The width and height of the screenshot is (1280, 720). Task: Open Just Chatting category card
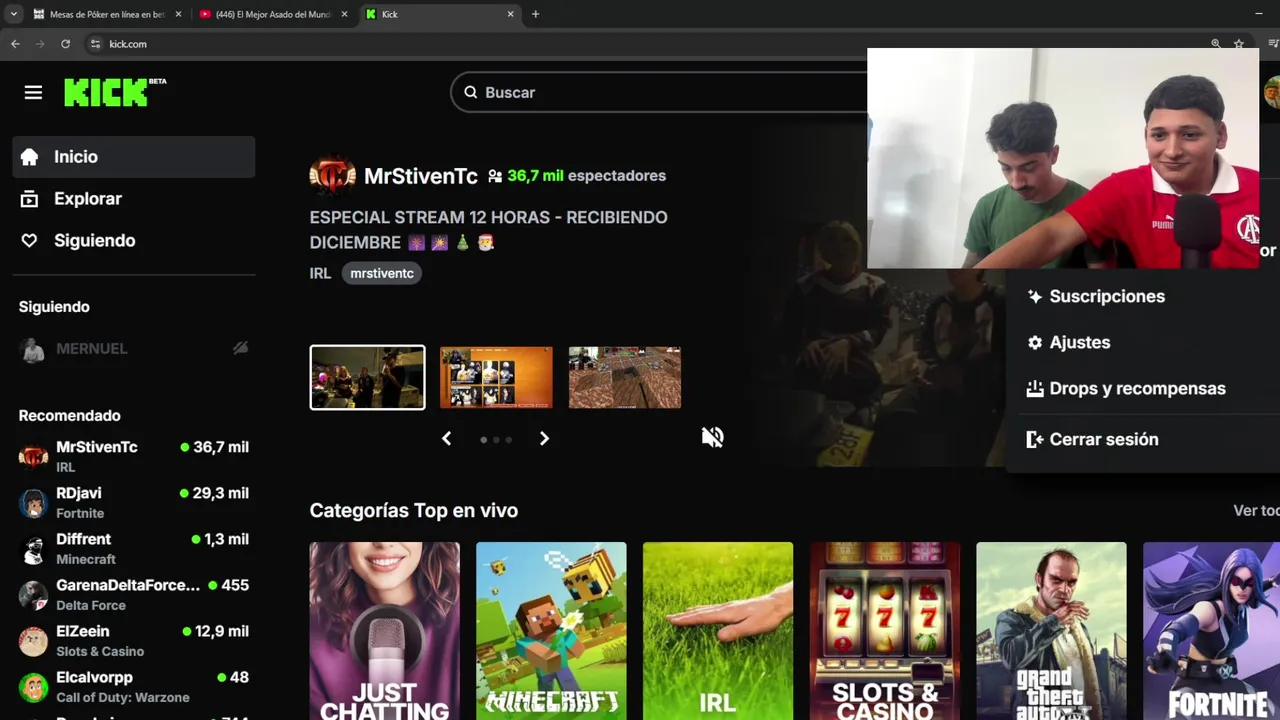click(385, 631)
